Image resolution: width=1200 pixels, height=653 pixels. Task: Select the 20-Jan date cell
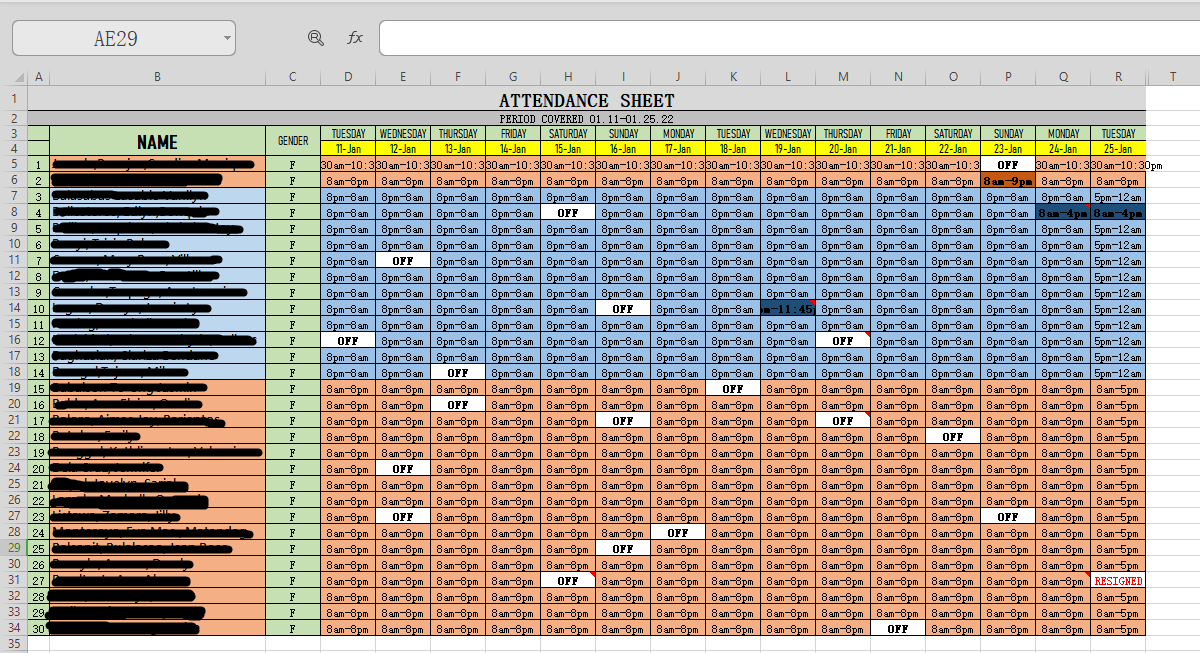point(843,148)
